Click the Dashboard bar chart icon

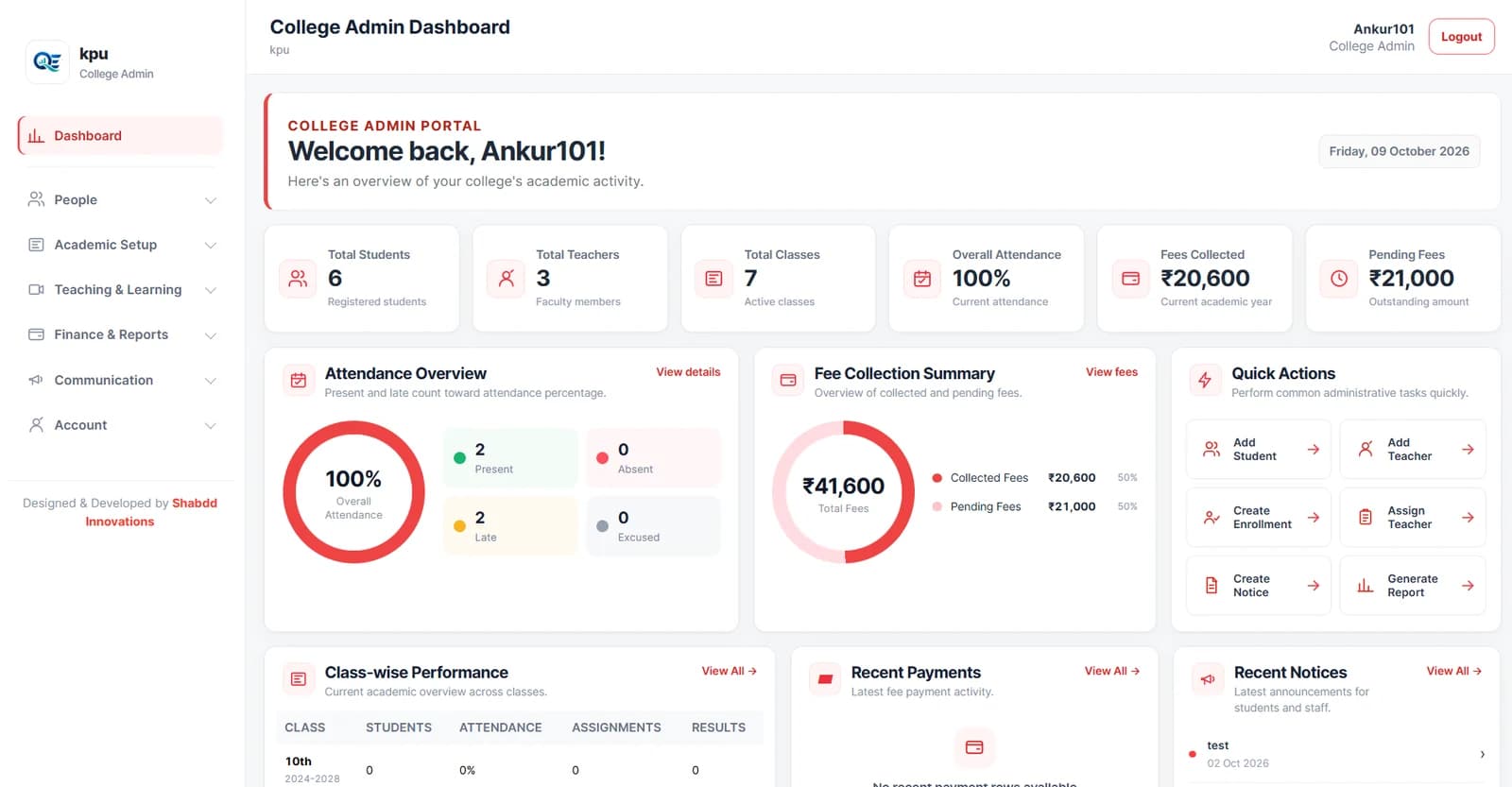point(36,136)
